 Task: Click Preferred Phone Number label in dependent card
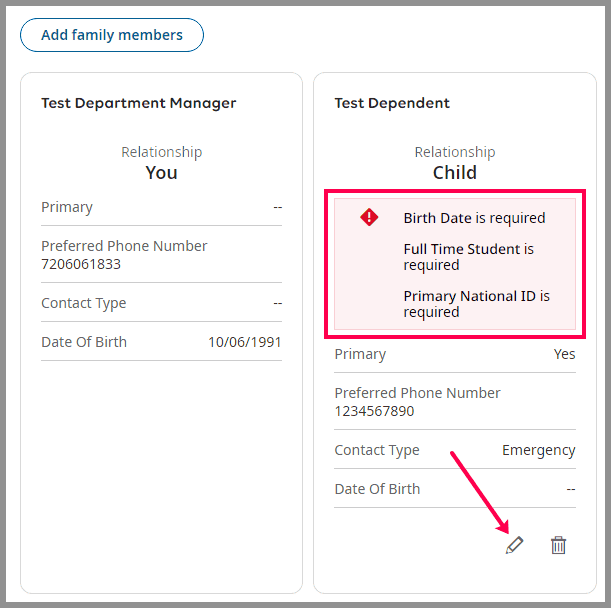tap(417, 393)
